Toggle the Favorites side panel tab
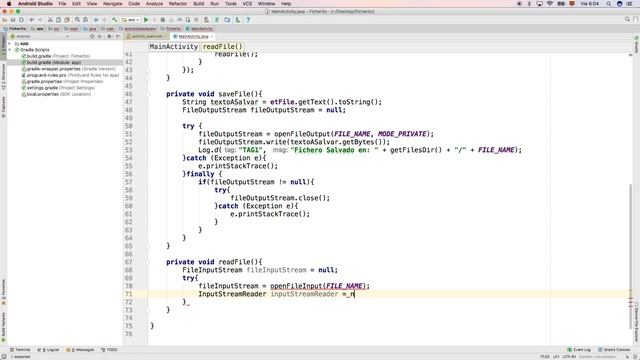640x360 pixels. [3, 292]
